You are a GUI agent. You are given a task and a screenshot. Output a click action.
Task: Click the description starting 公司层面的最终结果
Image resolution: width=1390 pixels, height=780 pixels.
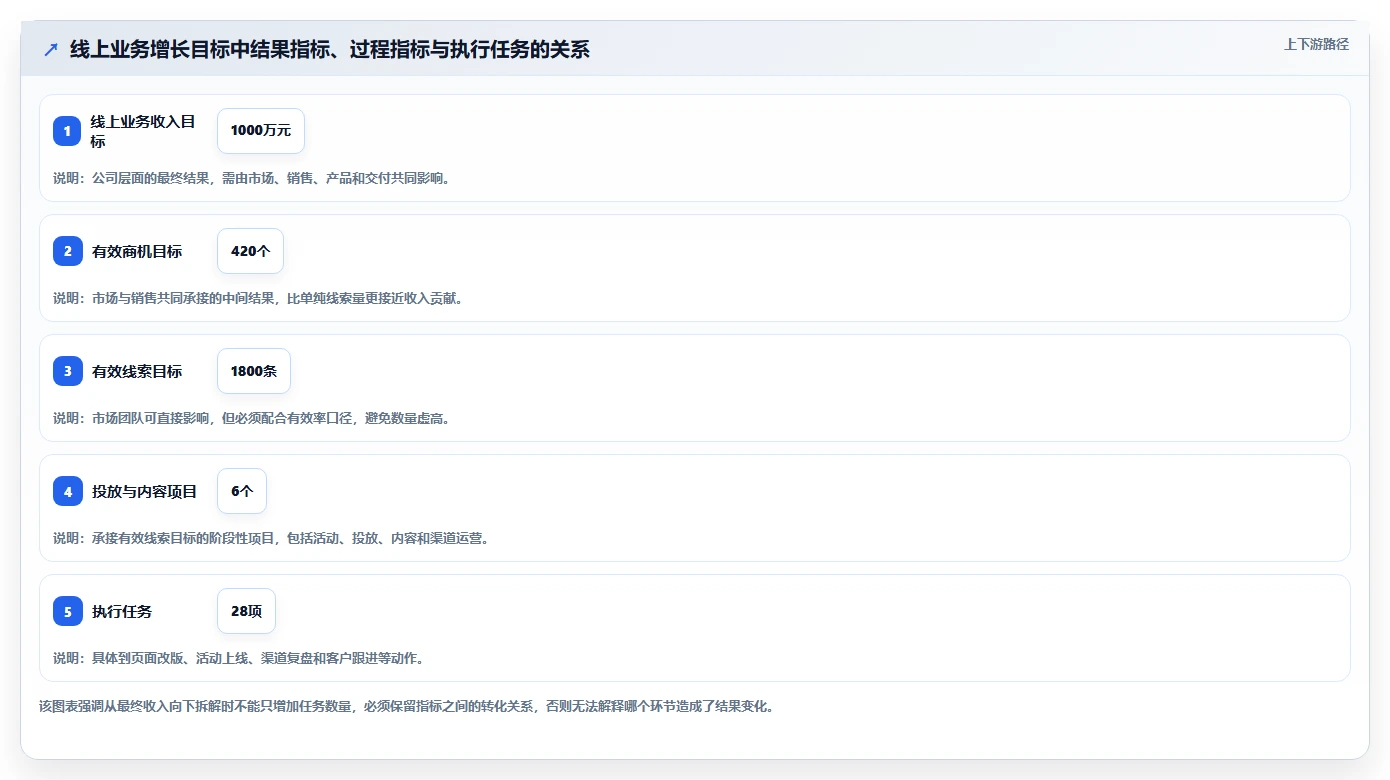(252, 178)
